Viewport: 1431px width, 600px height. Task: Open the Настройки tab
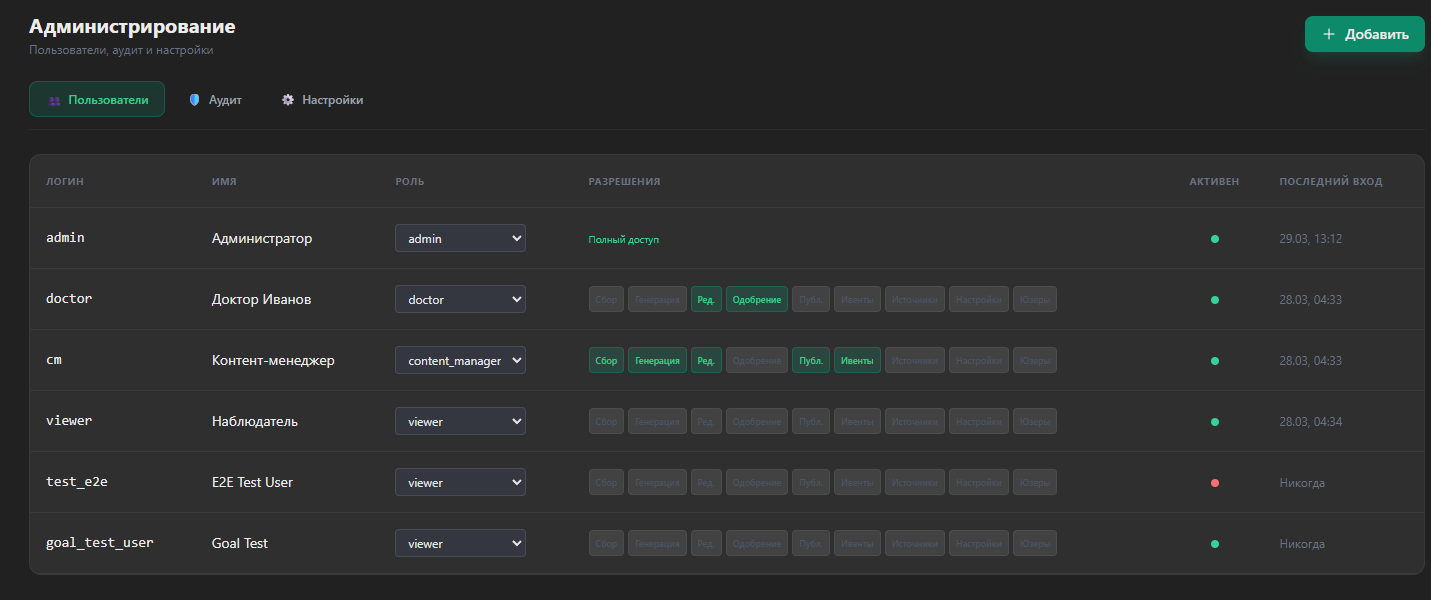coord(322,100)
